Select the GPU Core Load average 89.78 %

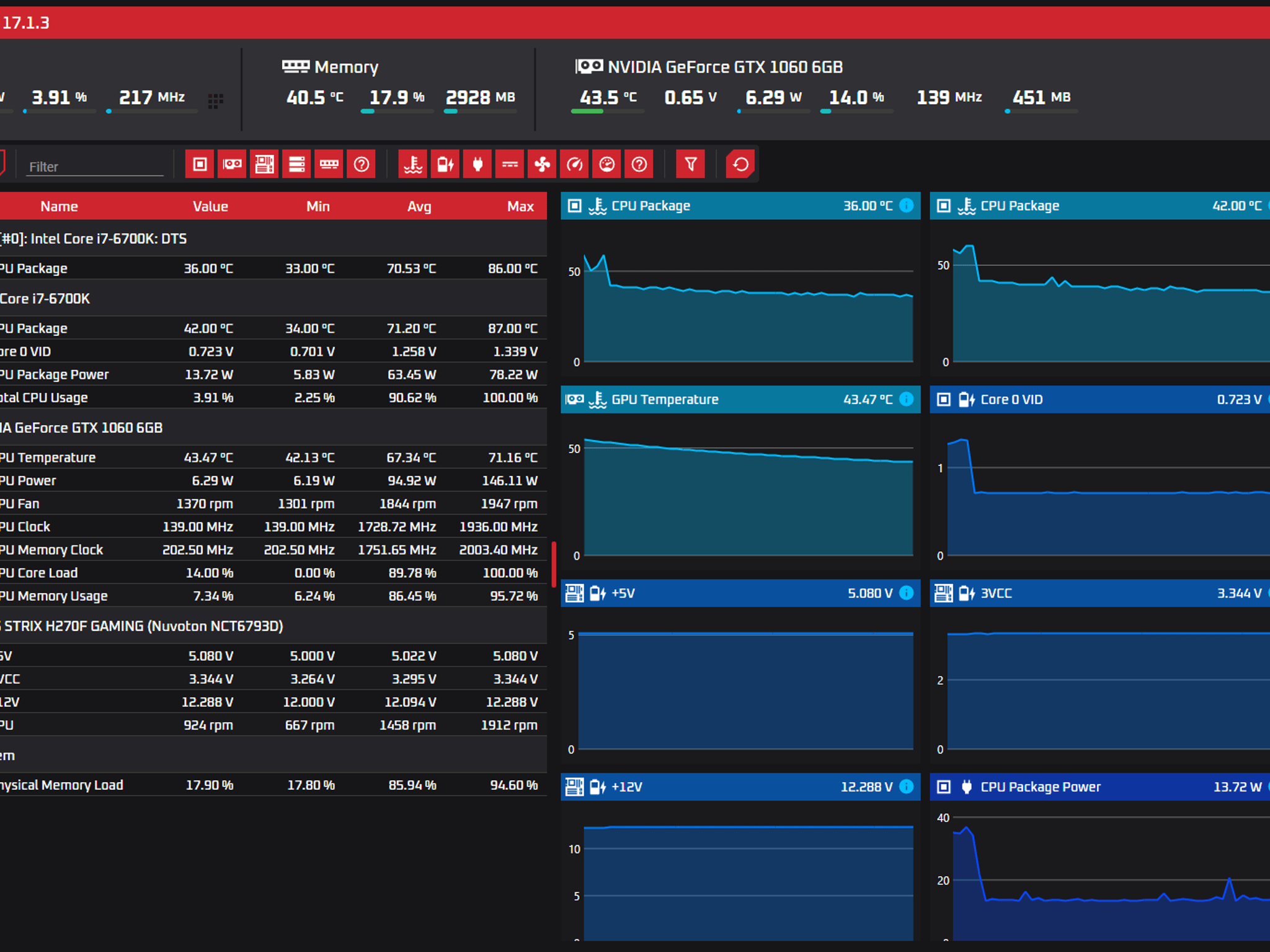coord(412,573)
